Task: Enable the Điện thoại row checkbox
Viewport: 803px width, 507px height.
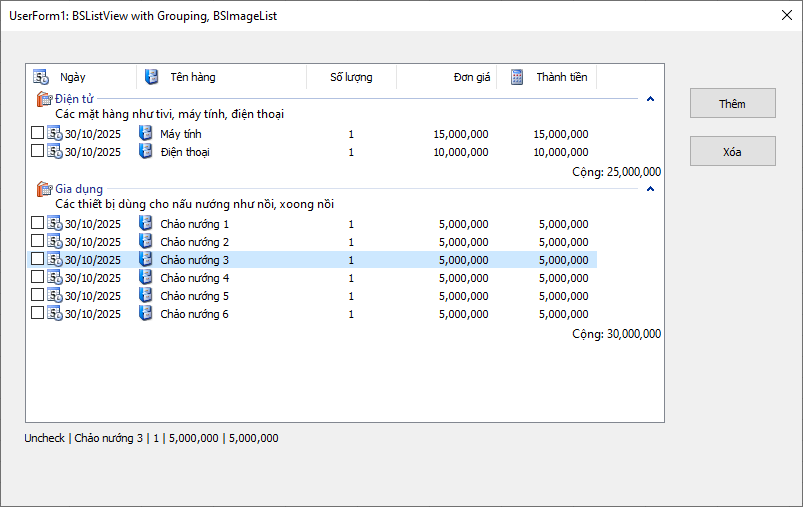Action: pyautogui.click(x=37, y=152)
